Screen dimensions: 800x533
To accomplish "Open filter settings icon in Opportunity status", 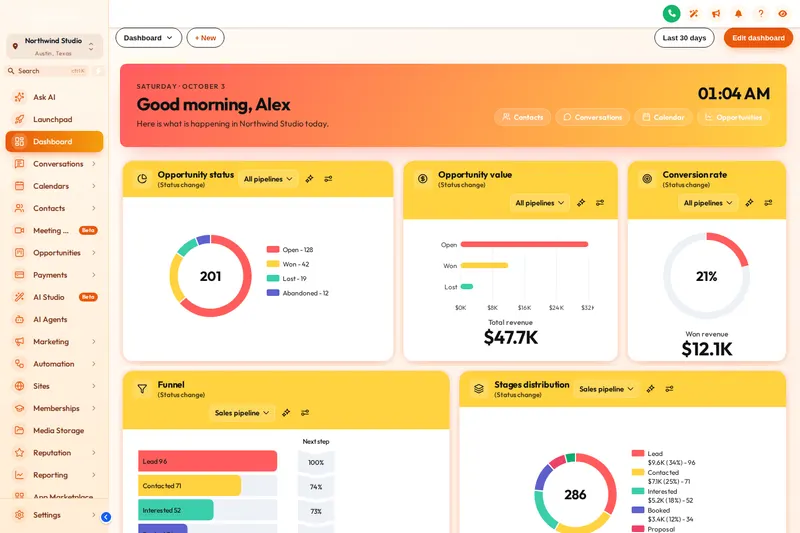I will click(328, 179).
